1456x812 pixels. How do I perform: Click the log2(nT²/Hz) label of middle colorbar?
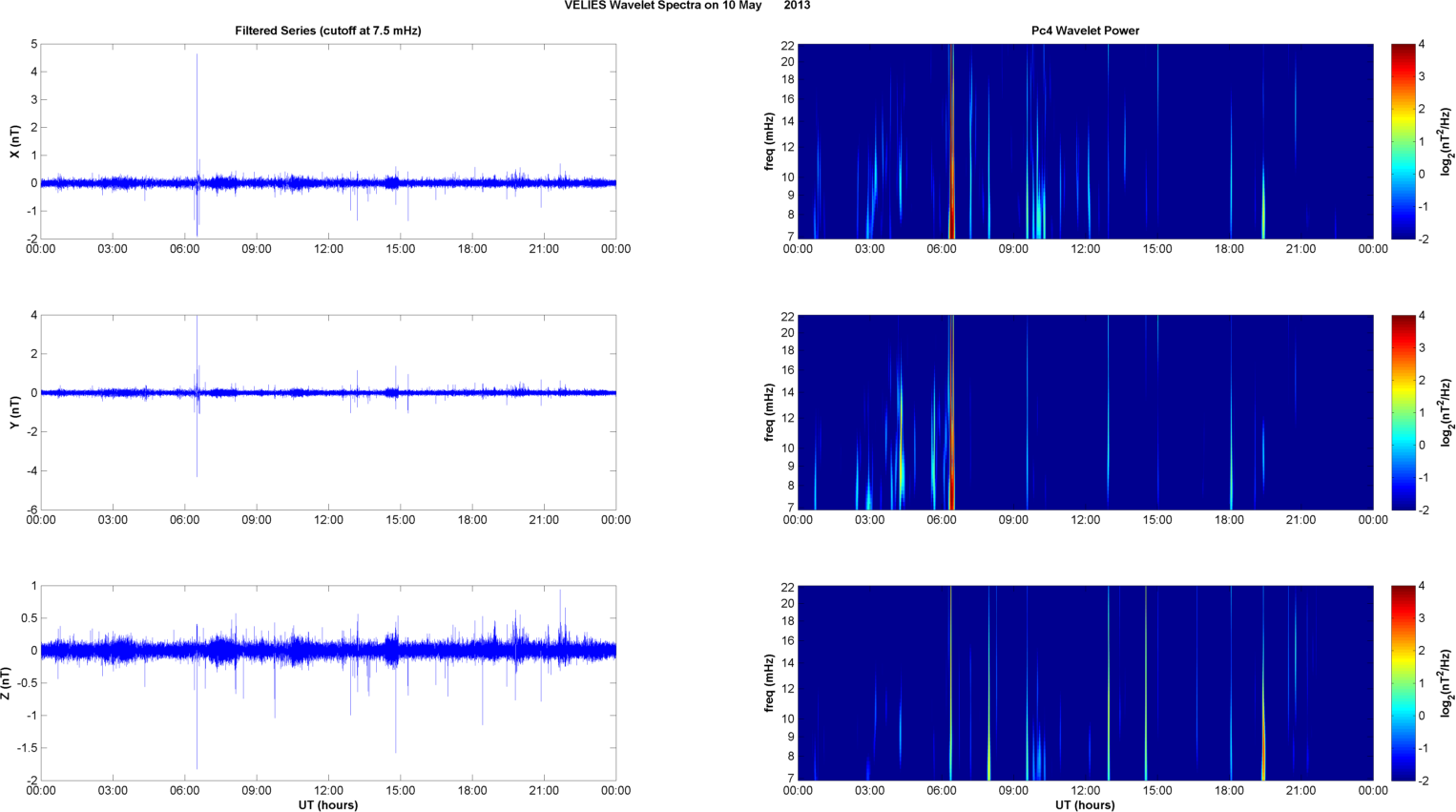(x=1446, y=412)
